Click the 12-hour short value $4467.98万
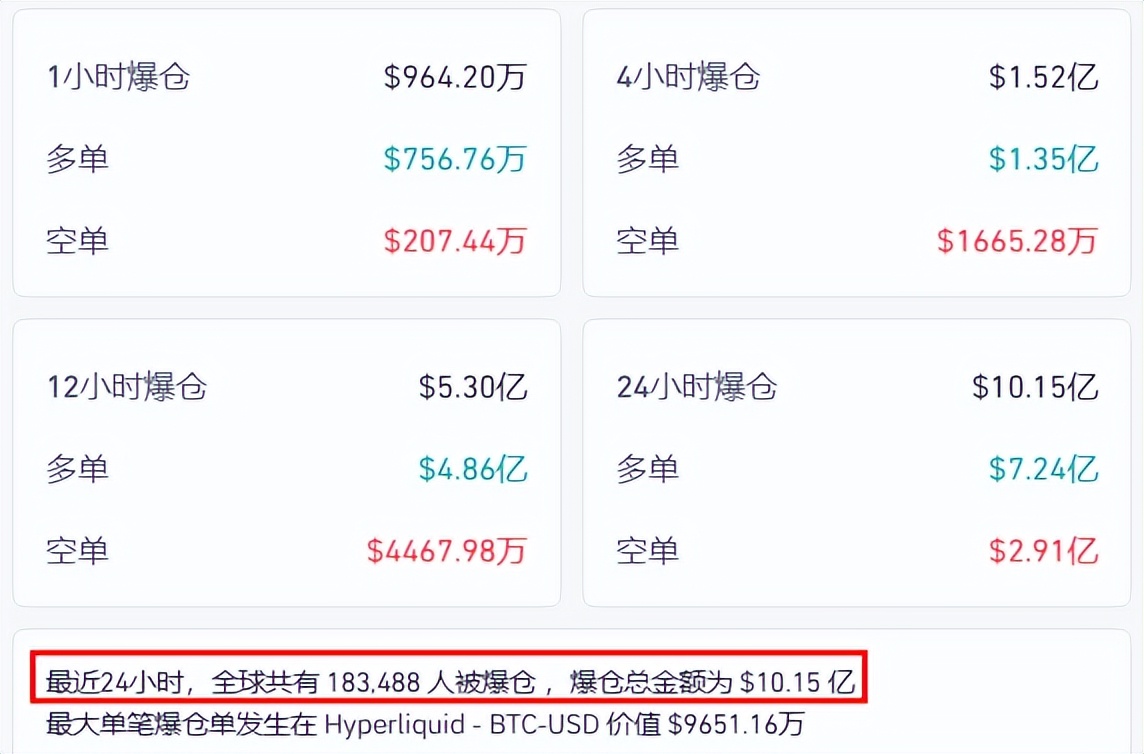The image size is (1144, 754). (x=447, y=550)
